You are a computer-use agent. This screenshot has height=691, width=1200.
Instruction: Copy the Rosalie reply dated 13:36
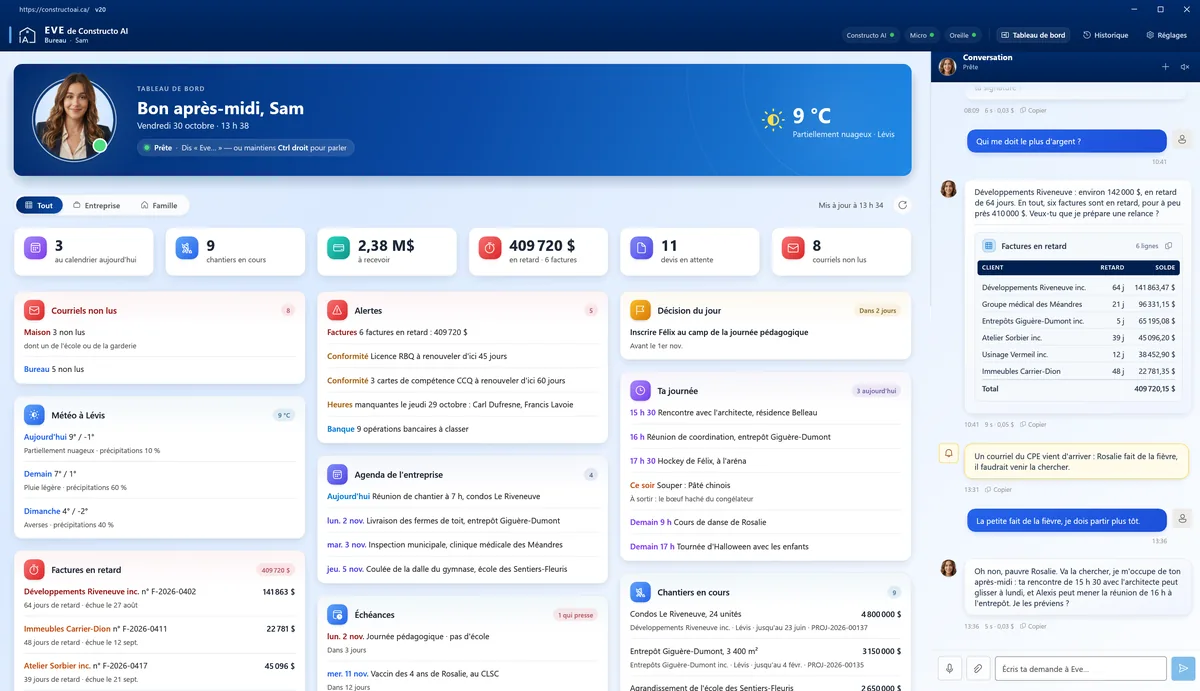point(1032,627)
